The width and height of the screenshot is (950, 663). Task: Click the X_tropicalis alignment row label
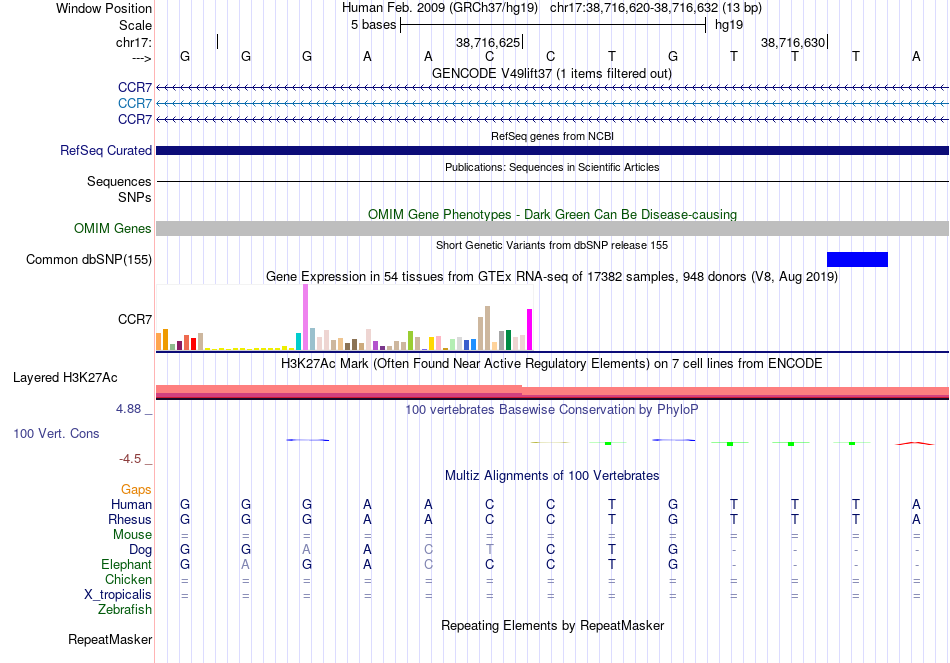click(118, 595)
